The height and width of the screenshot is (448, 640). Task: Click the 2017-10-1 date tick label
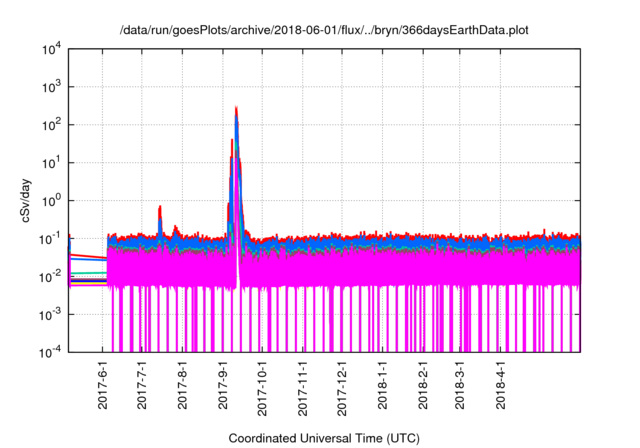coord(262,388)
